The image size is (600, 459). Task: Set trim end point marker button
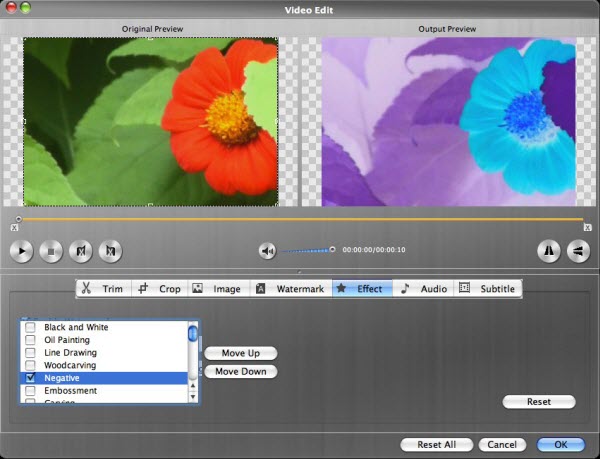pos(111,251)
